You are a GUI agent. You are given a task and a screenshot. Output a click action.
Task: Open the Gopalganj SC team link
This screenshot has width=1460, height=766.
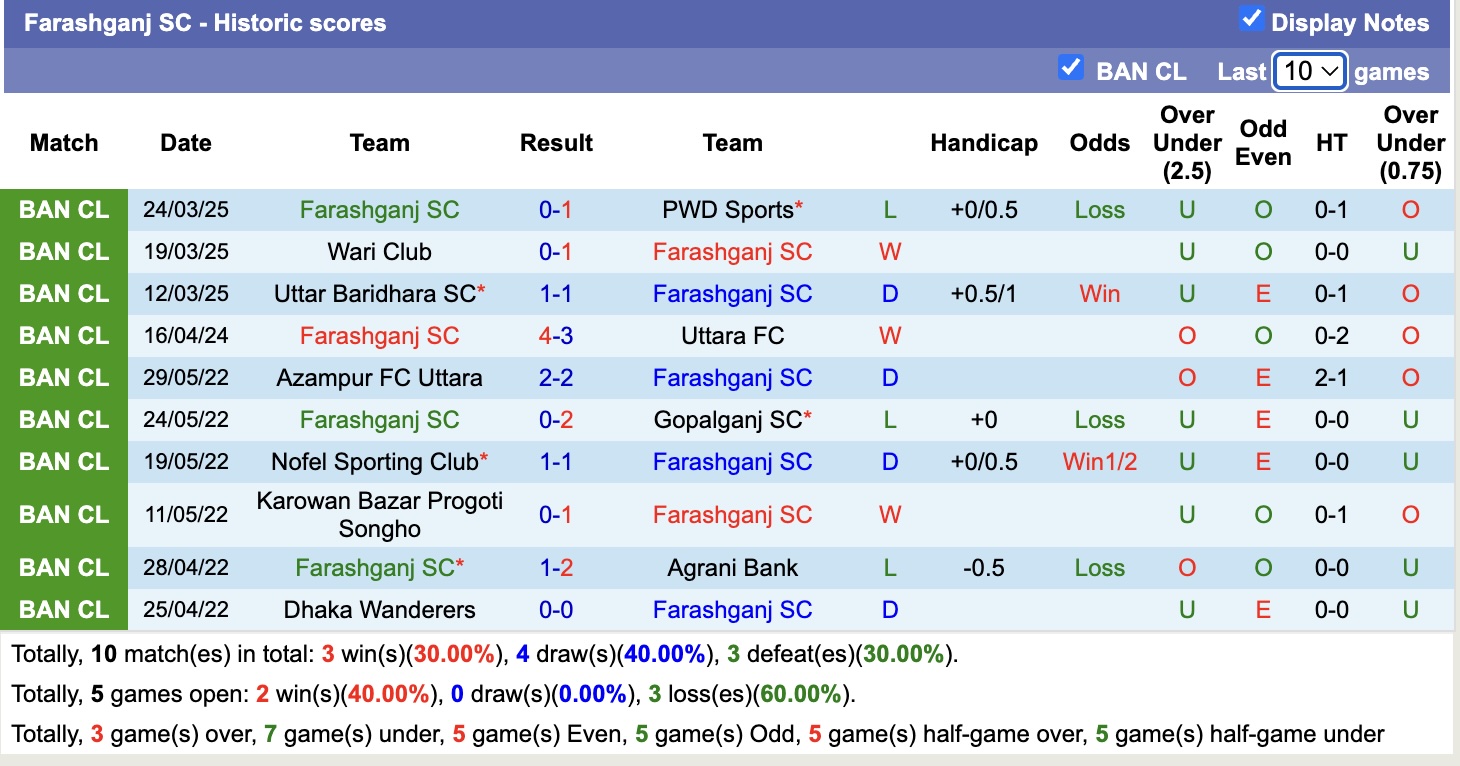728,420
